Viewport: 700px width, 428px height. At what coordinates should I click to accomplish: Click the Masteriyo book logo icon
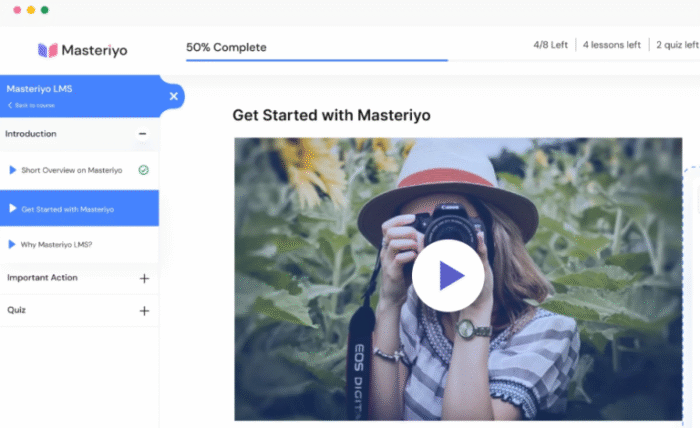pos(47,49)
